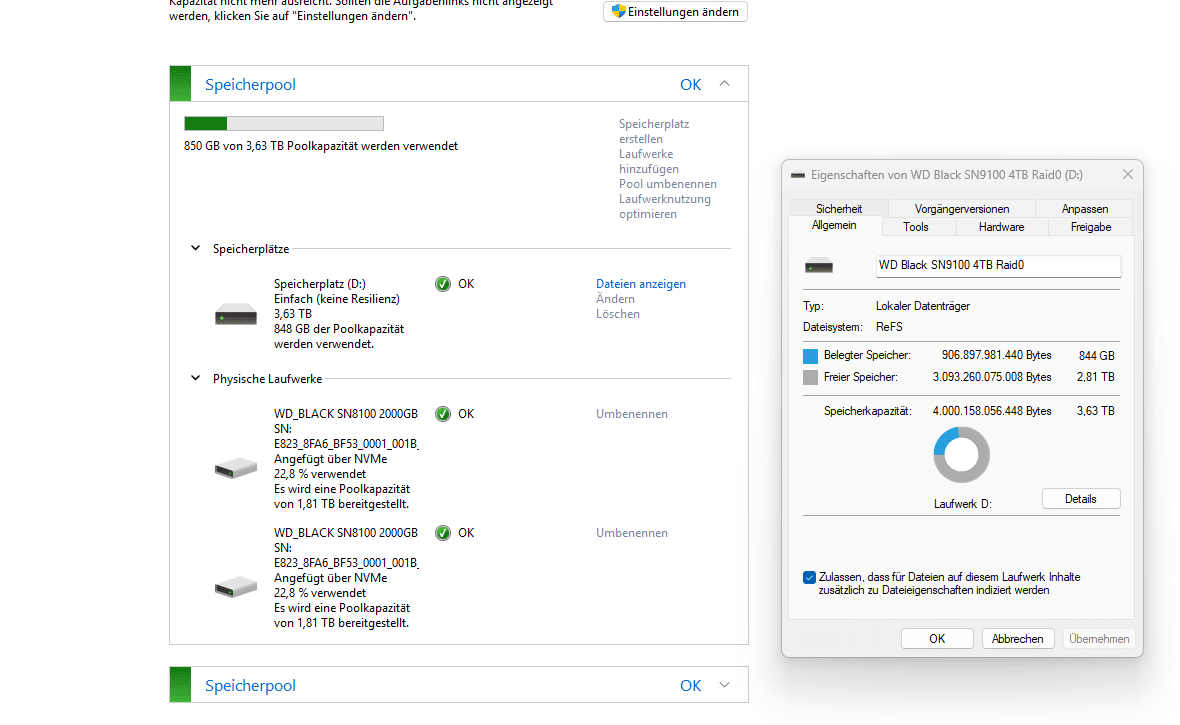This screenshot has width=1180, height=725.
Task: Click the "Lokaler Datenträger" type value
Action: 923,306
